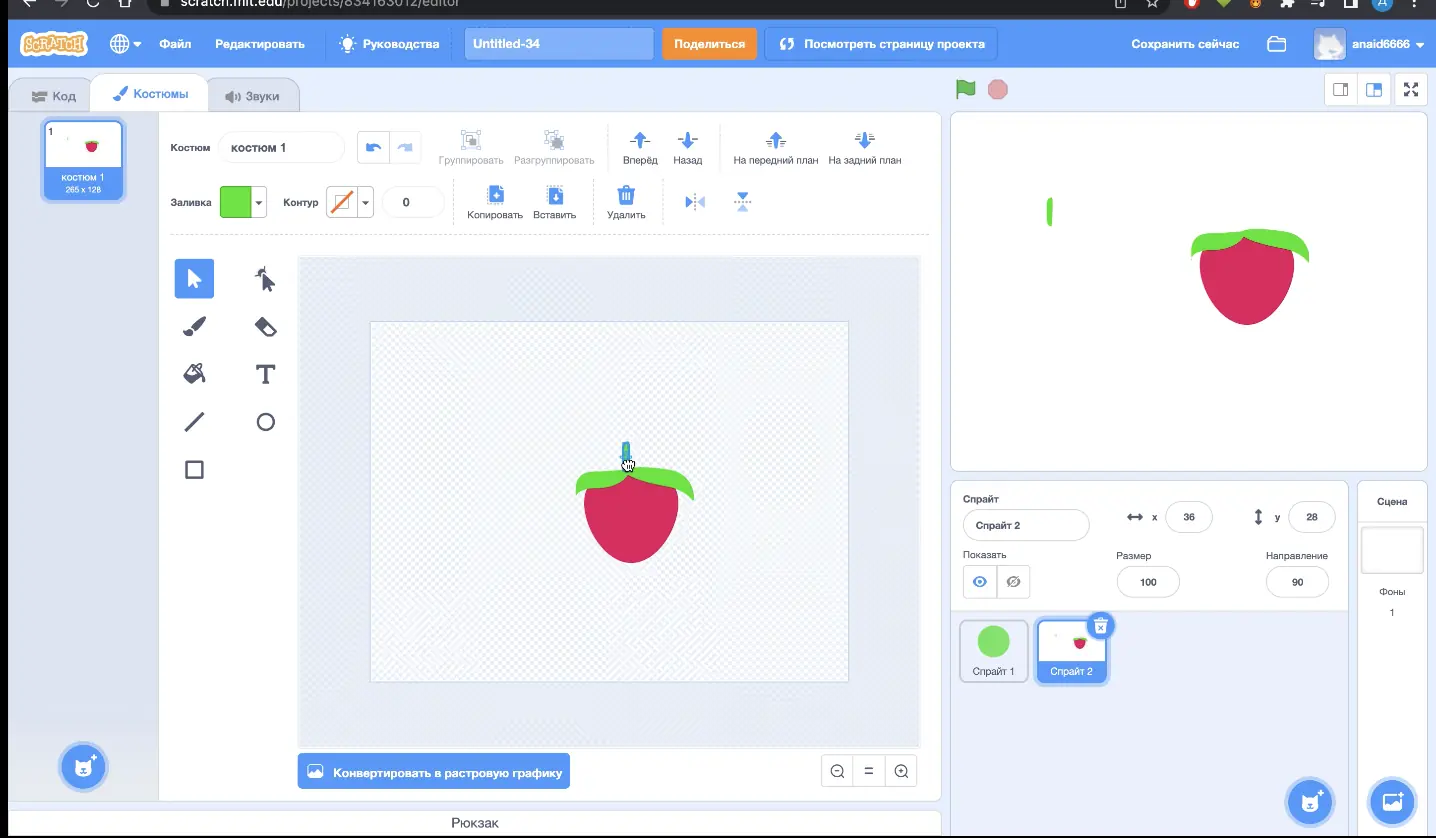This screenshot has width=1436, height=838.
Task: Flip selection horizontally
Action: tap(695, 202)
